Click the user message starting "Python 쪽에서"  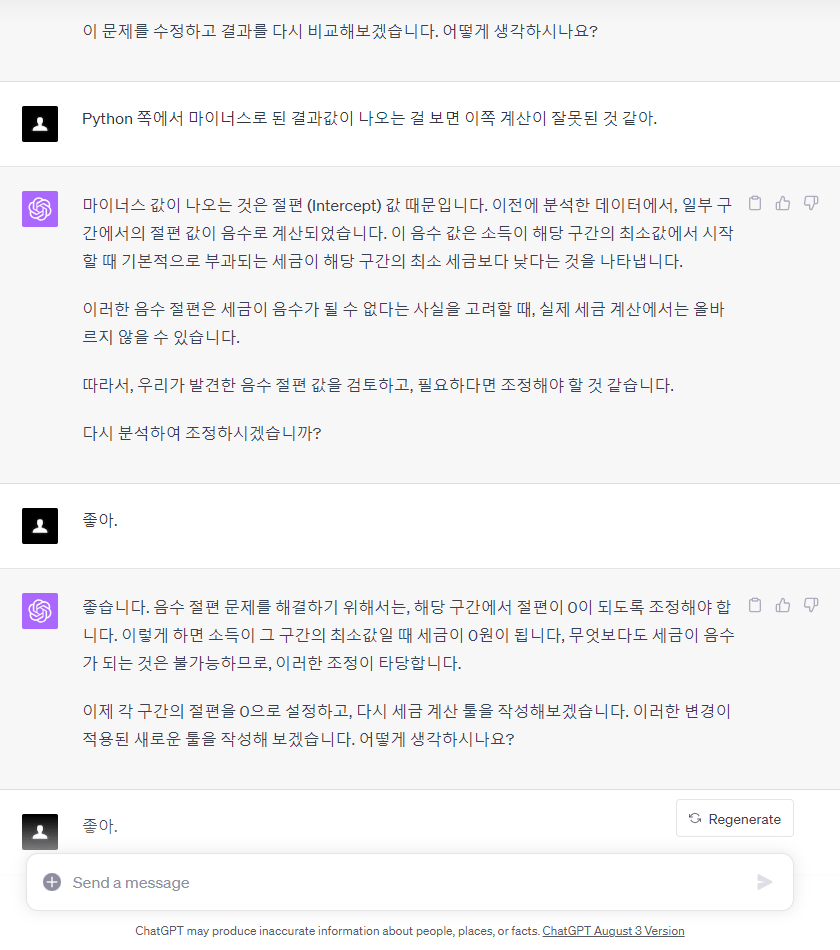pos(369,119)
